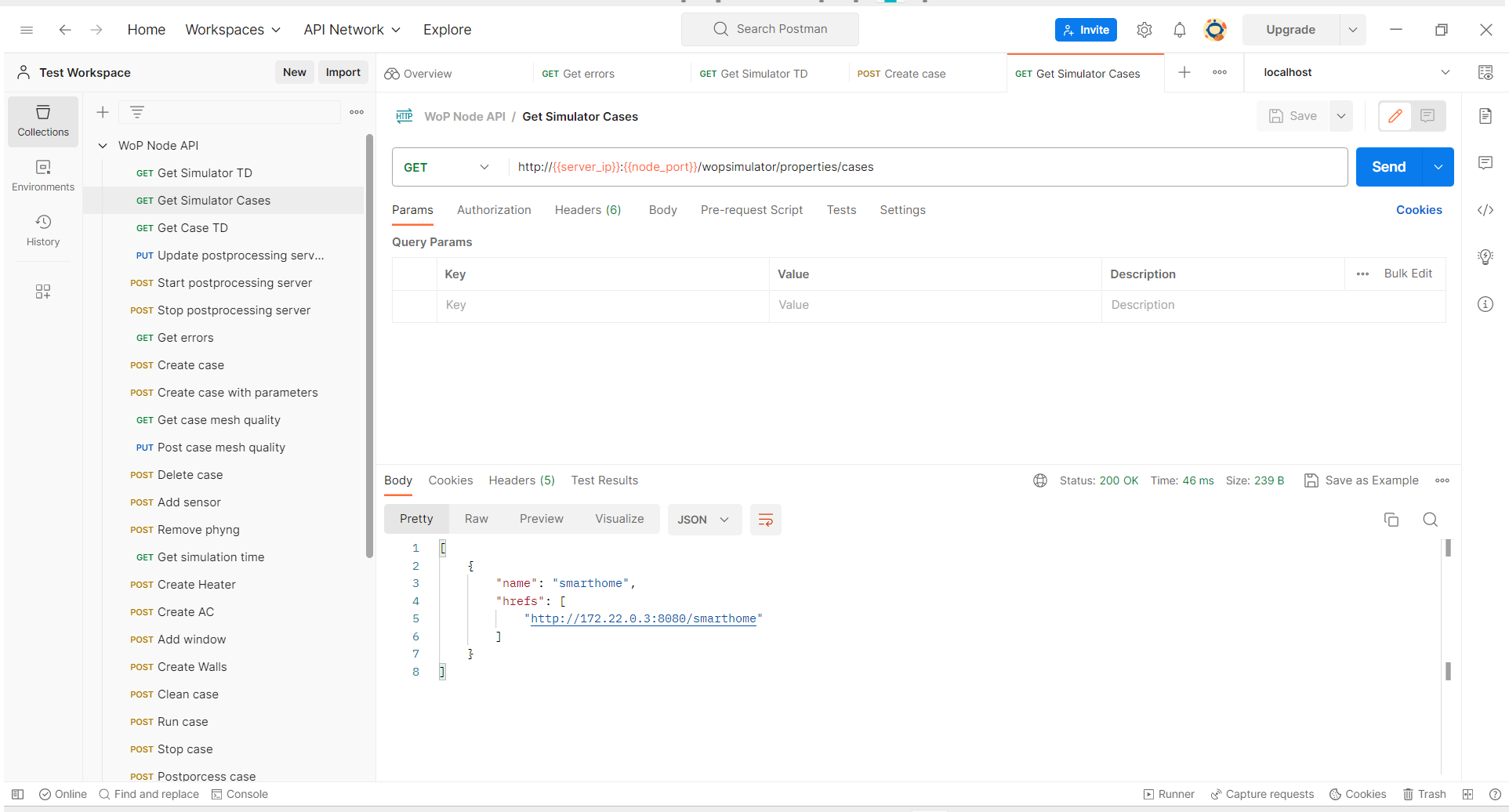Select the Raw response view
The height and width of the screenshot is (812, 1509).
476,519
